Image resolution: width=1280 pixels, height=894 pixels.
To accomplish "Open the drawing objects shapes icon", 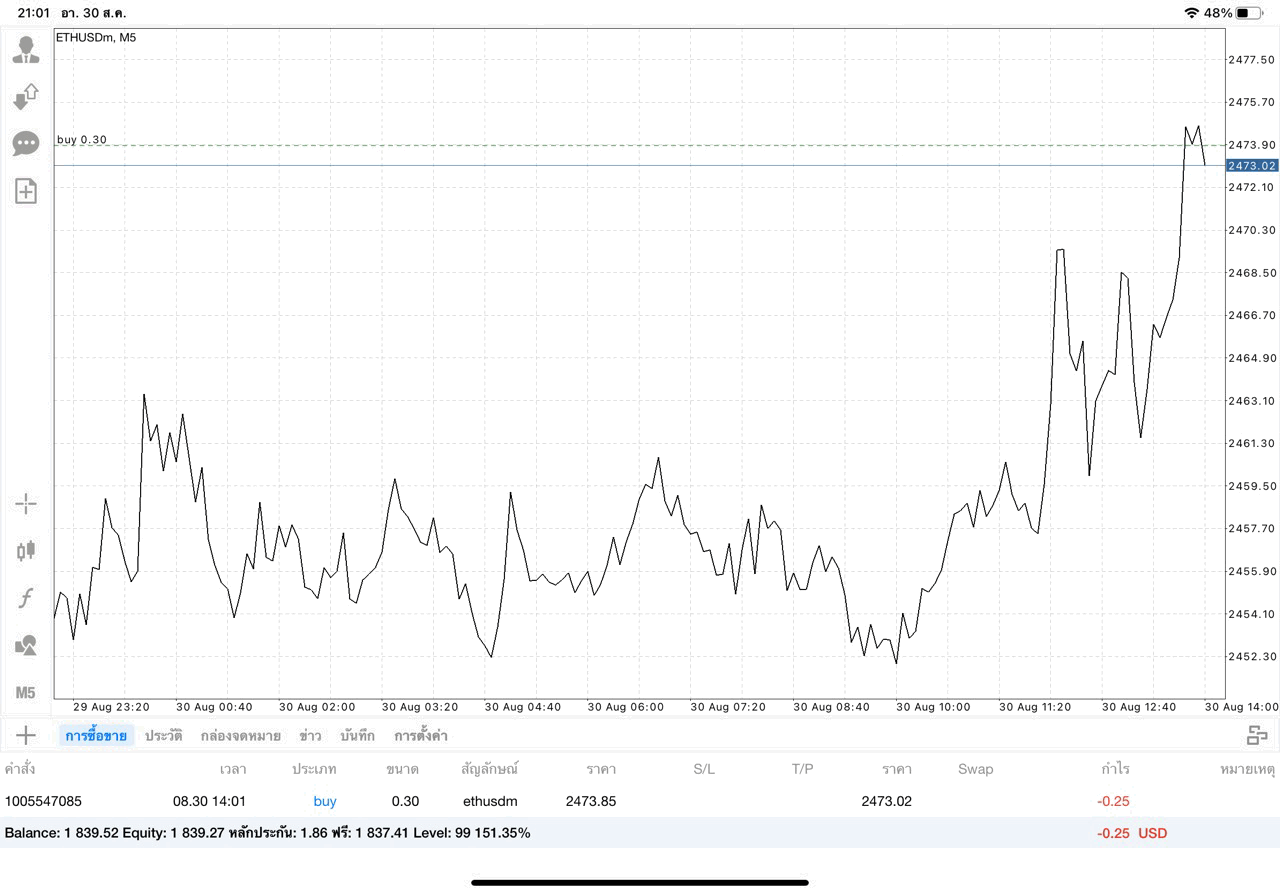I will tap(26, 646).
